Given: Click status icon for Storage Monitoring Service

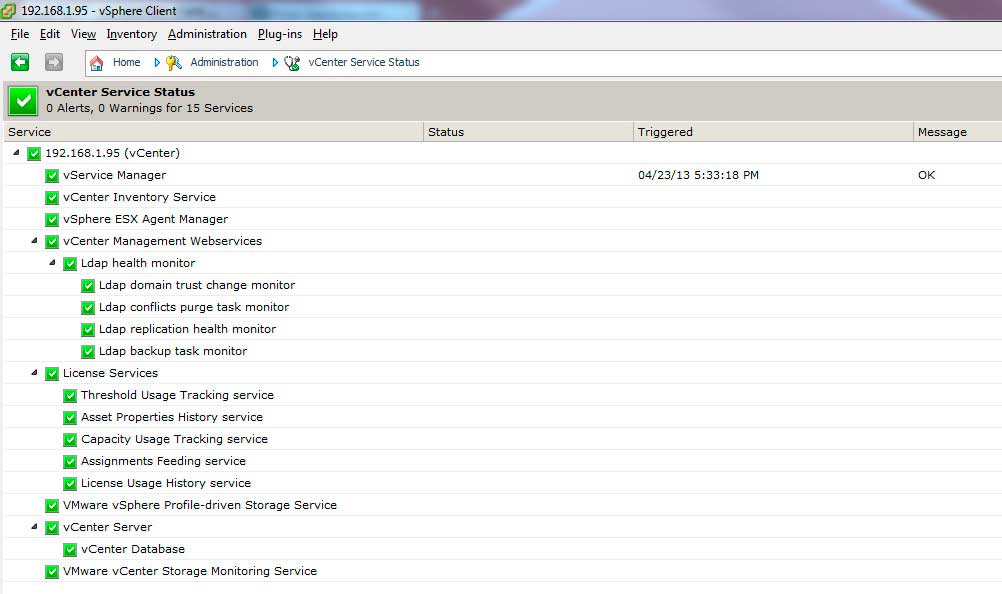Looking at the screenshot, I should (x=52, y=572).
